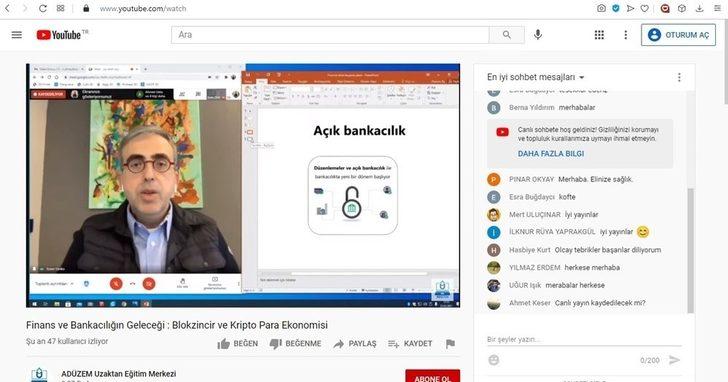
Task: Go back in the browser
Action: pos(7,8)
